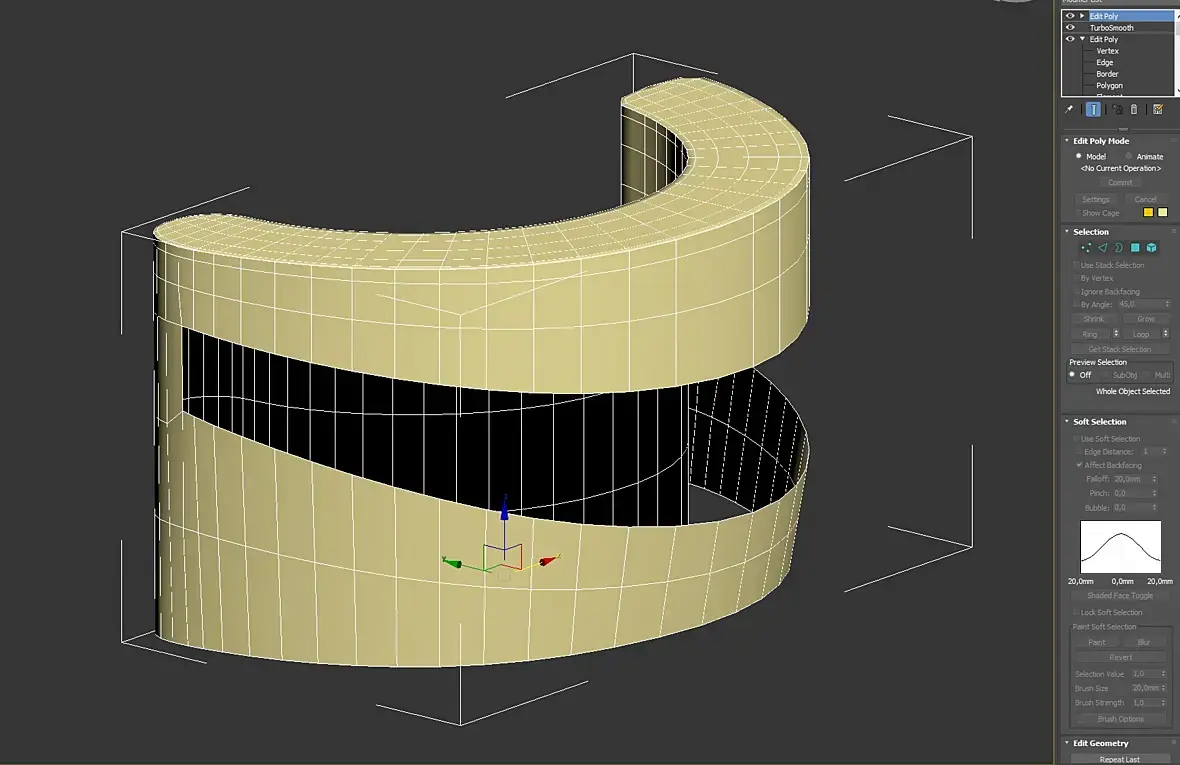Select Polygon in modifier stack
This screenshot has width=1180, height=765.
coord(1109,86)
